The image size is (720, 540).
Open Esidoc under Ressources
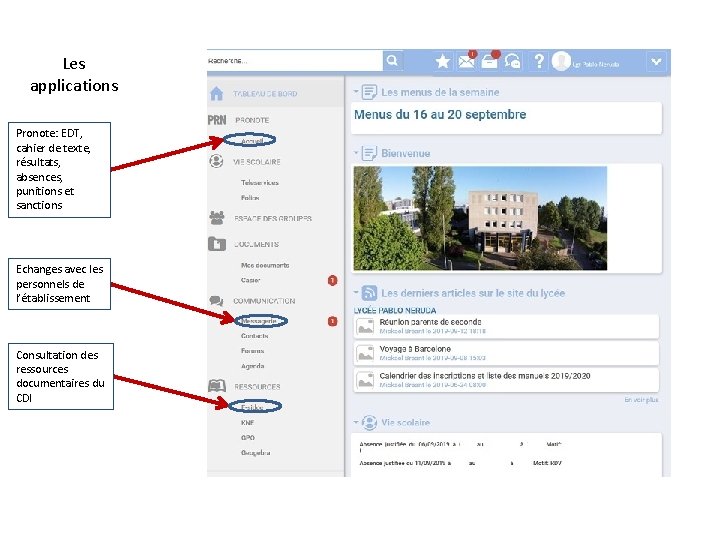(x=252, y=407)
